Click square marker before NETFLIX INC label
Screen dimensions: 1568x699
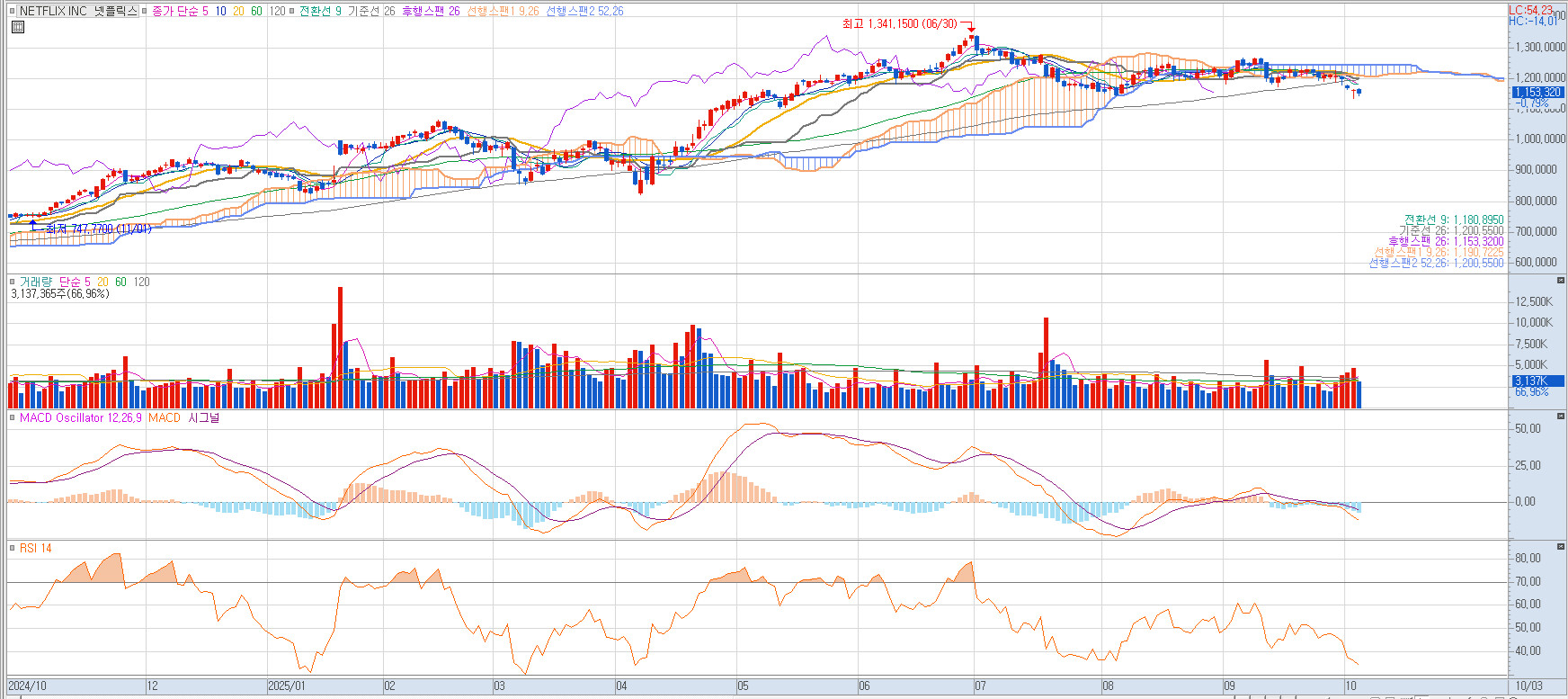tap(13, 11)
